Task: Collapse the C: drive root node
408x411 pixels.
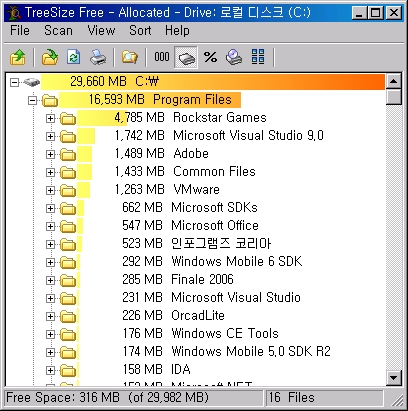Action: click(14, 82)
